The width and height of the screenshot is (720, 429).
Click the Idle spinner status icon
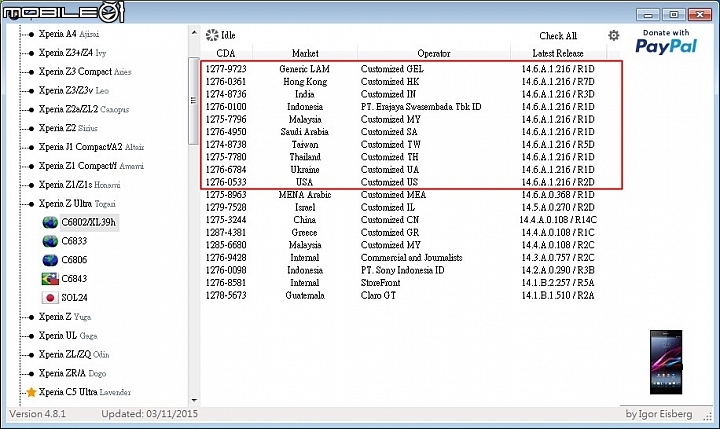pyautogui.click(x=212, y=35)
